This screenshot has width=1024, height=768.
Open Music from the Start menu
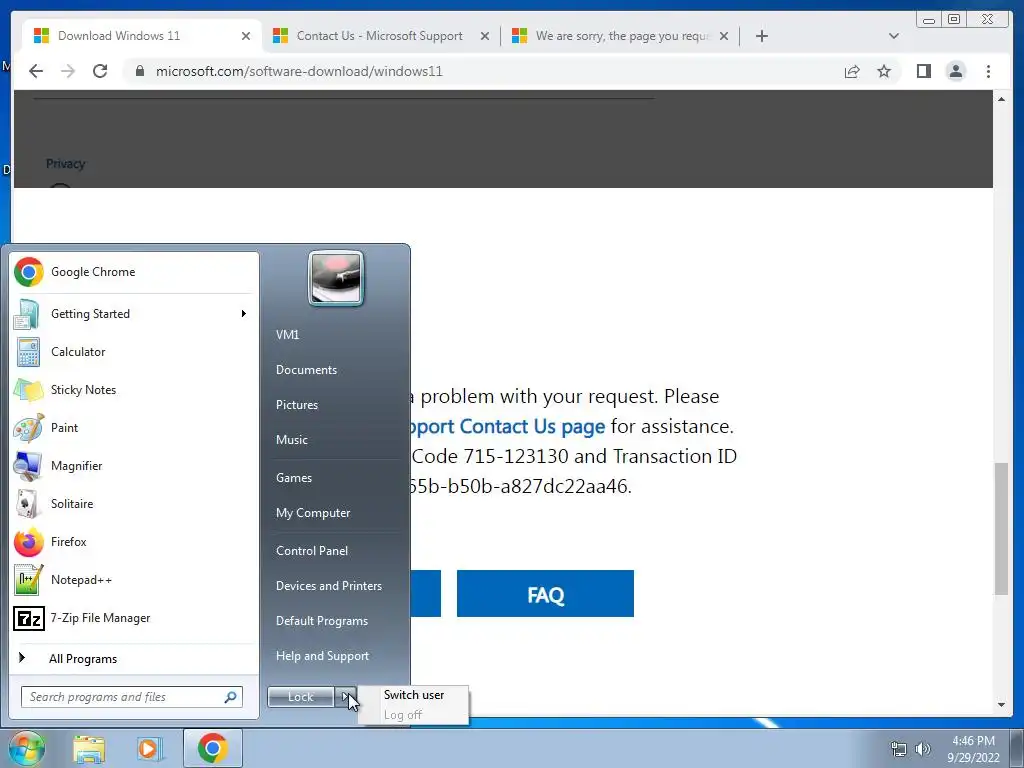[292, 440]
